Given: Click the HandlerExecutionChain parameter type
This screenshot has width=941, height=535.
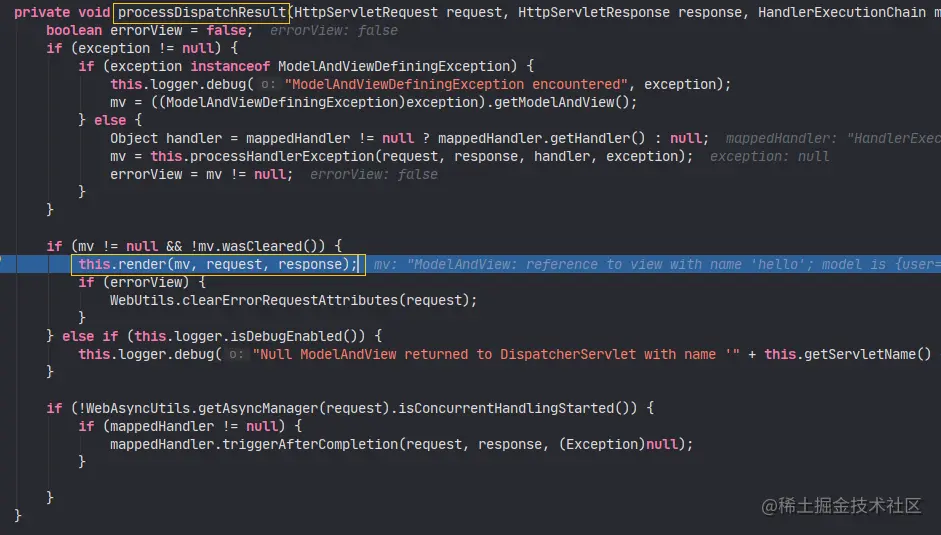Looking at the screenshot, I should click(x=841, y=12).
